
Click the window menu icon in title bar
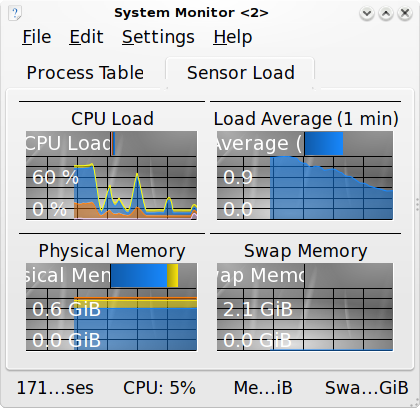pos(15,13)
